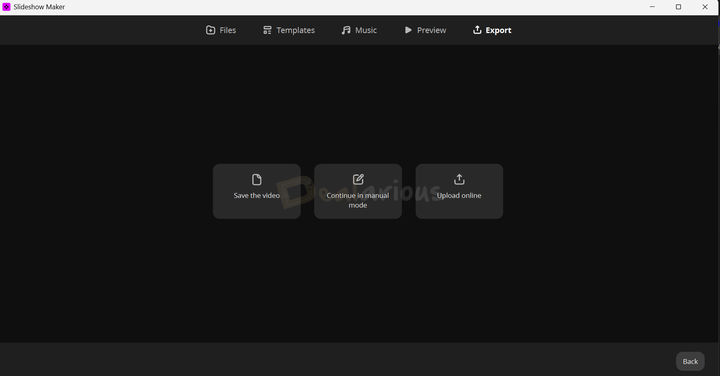This screenshot has height=376, width=720.
Task: Select the Export tab
Action: 492,30
